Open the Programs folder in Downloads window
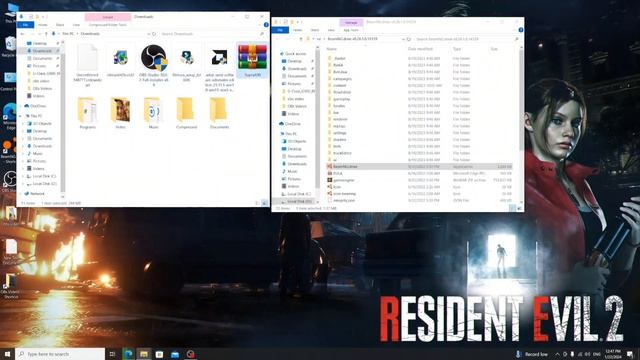The image size is (640, 360). coord(87,113)
